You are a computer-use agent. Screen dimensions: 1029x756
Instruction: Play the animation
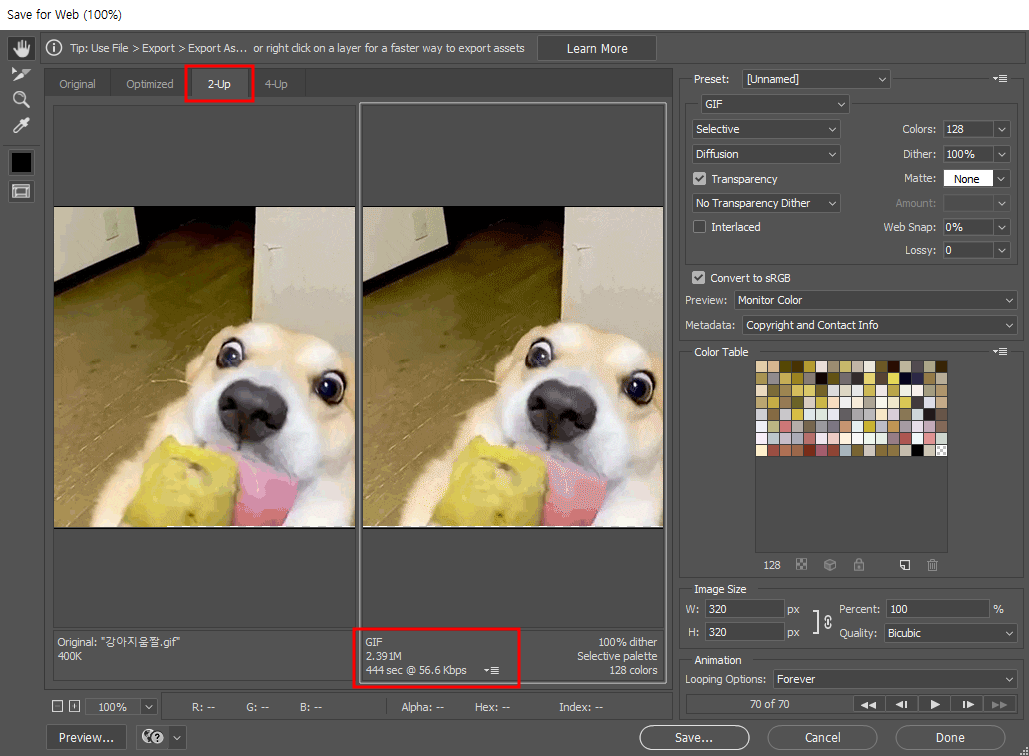pos(934,704)
